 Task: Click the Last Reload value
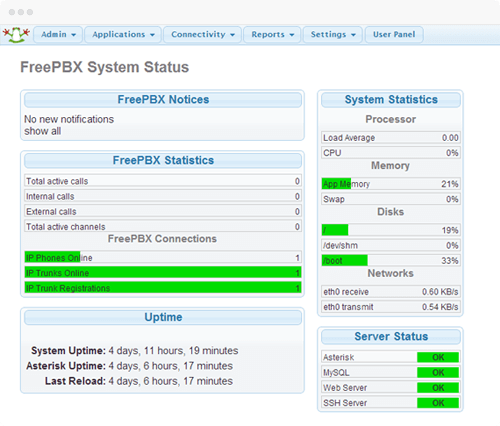click(x=171, y=381)
